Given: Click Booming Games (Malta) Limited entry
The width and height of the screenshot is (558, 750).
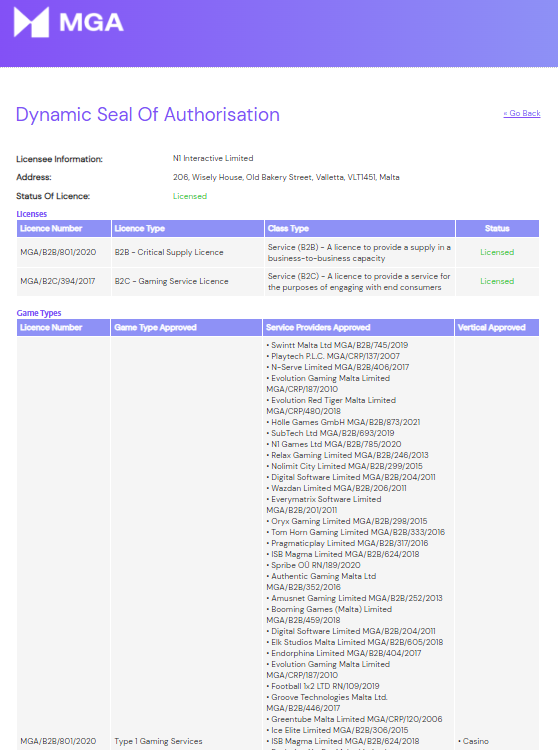Looking at the screenshot, I should pyautogui.click(x=329, y=615).
